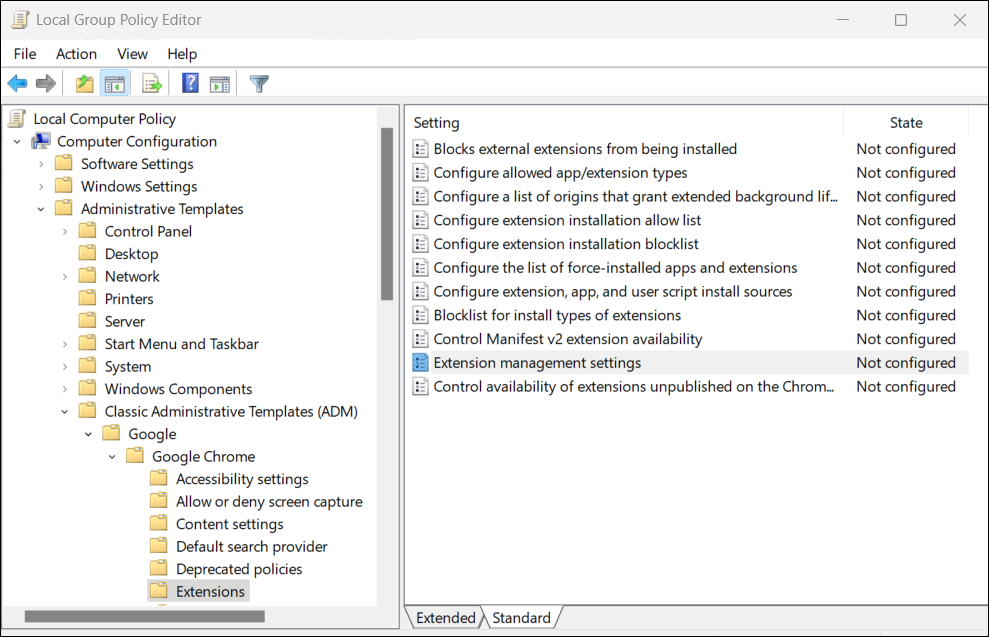Toggle the Show/Hide Action Pane icon
The height and width of the screenshot is (637, 989).
(x=219, y=84)
